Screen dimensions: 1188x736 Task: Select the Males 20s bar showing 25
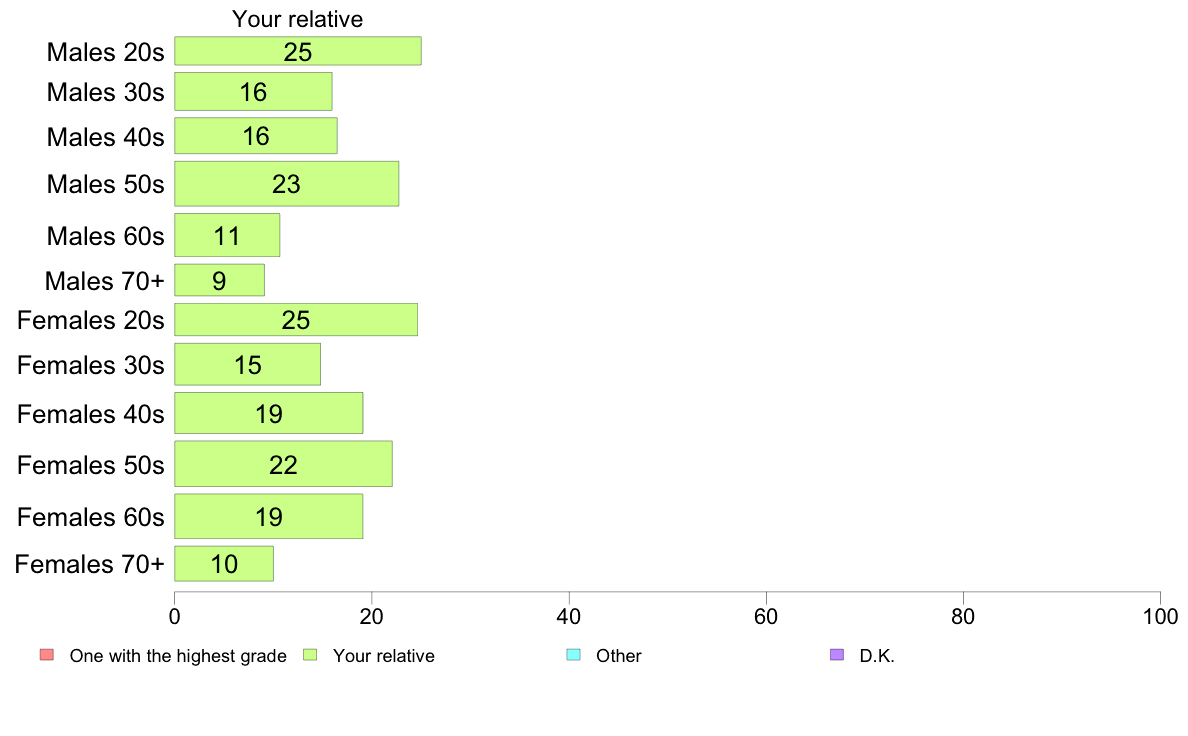click(298, 51)
